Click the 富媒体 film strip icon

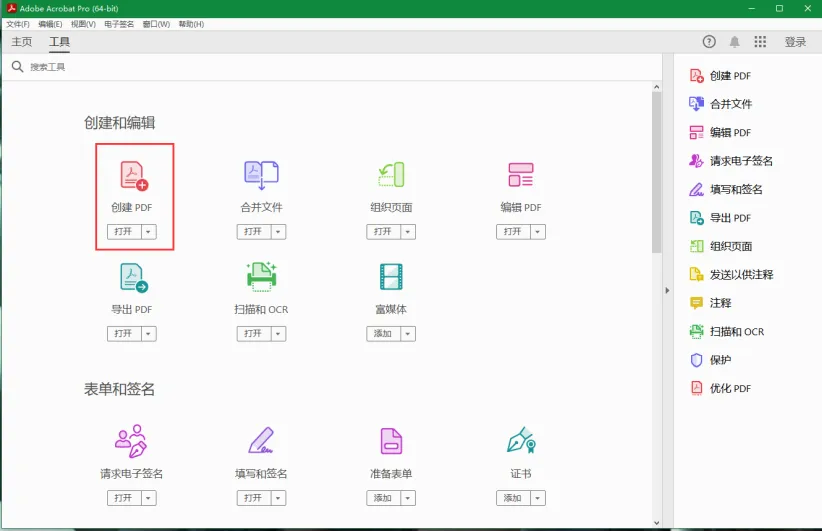391,277
